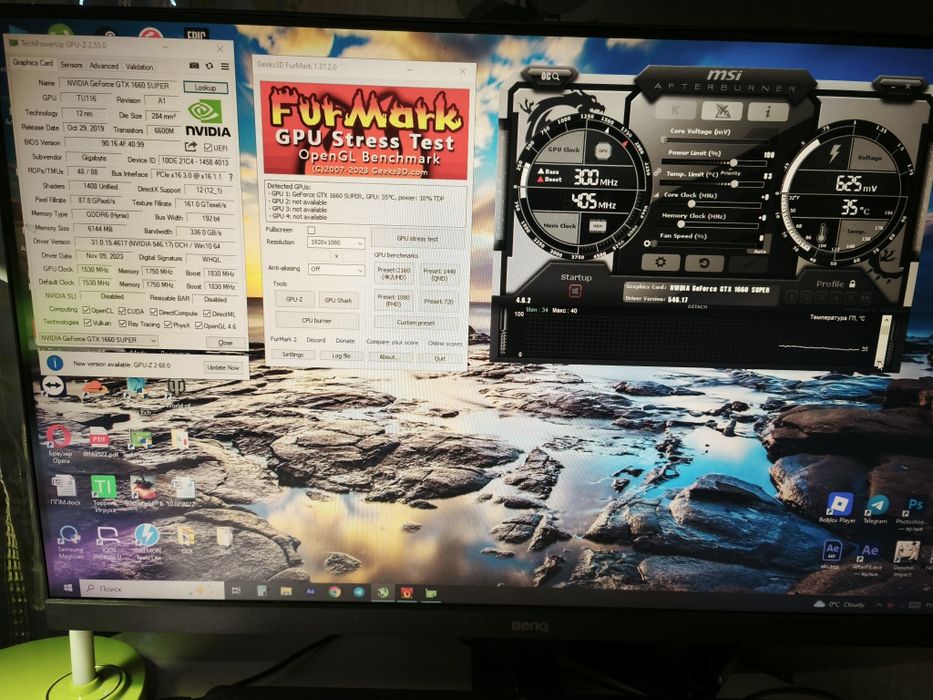Click the link icon between power and temp limits
The image size is (933, 700).
[657, 172]
